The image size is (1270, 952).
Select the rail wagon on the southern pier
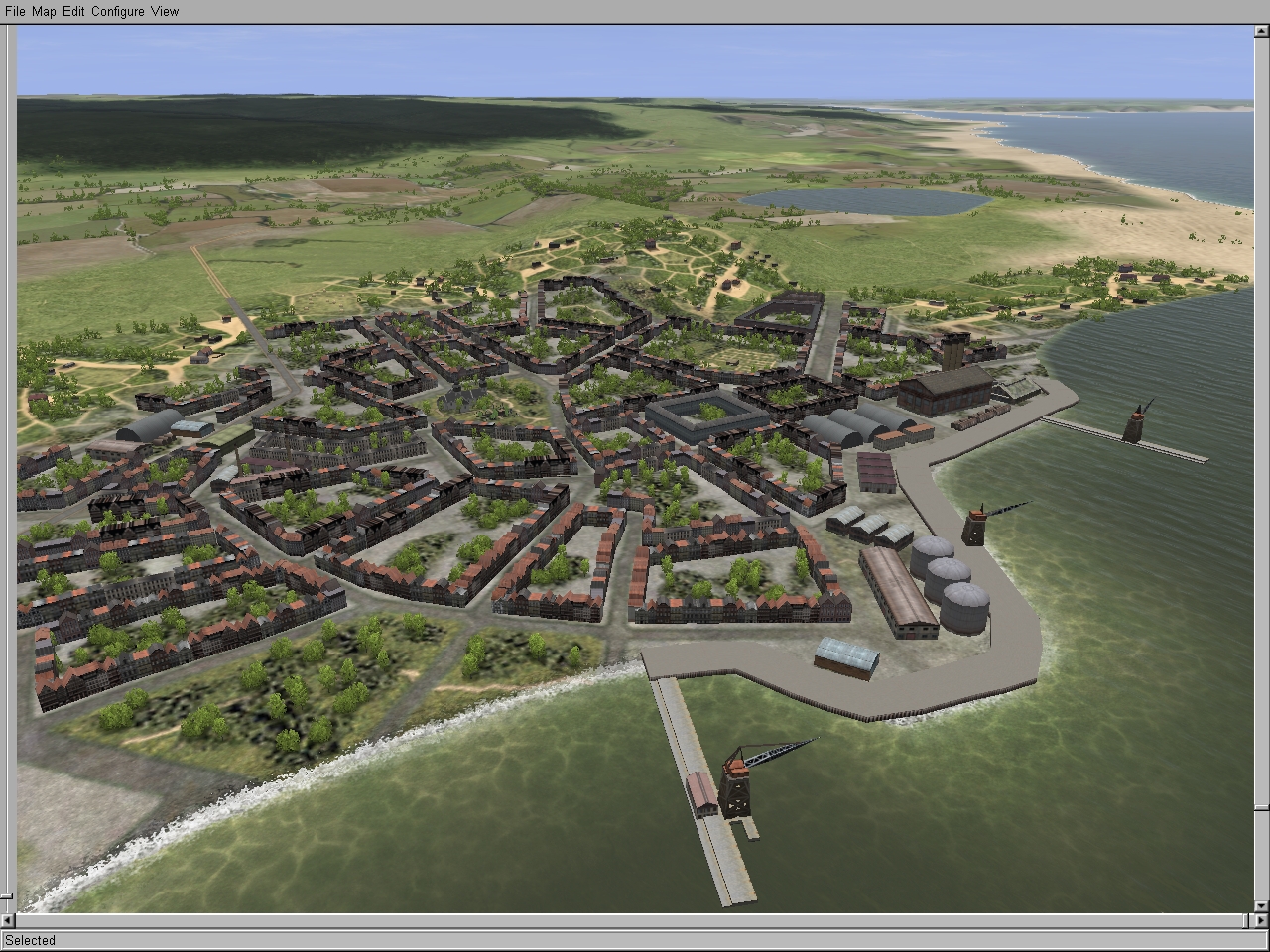pos(702,793)
